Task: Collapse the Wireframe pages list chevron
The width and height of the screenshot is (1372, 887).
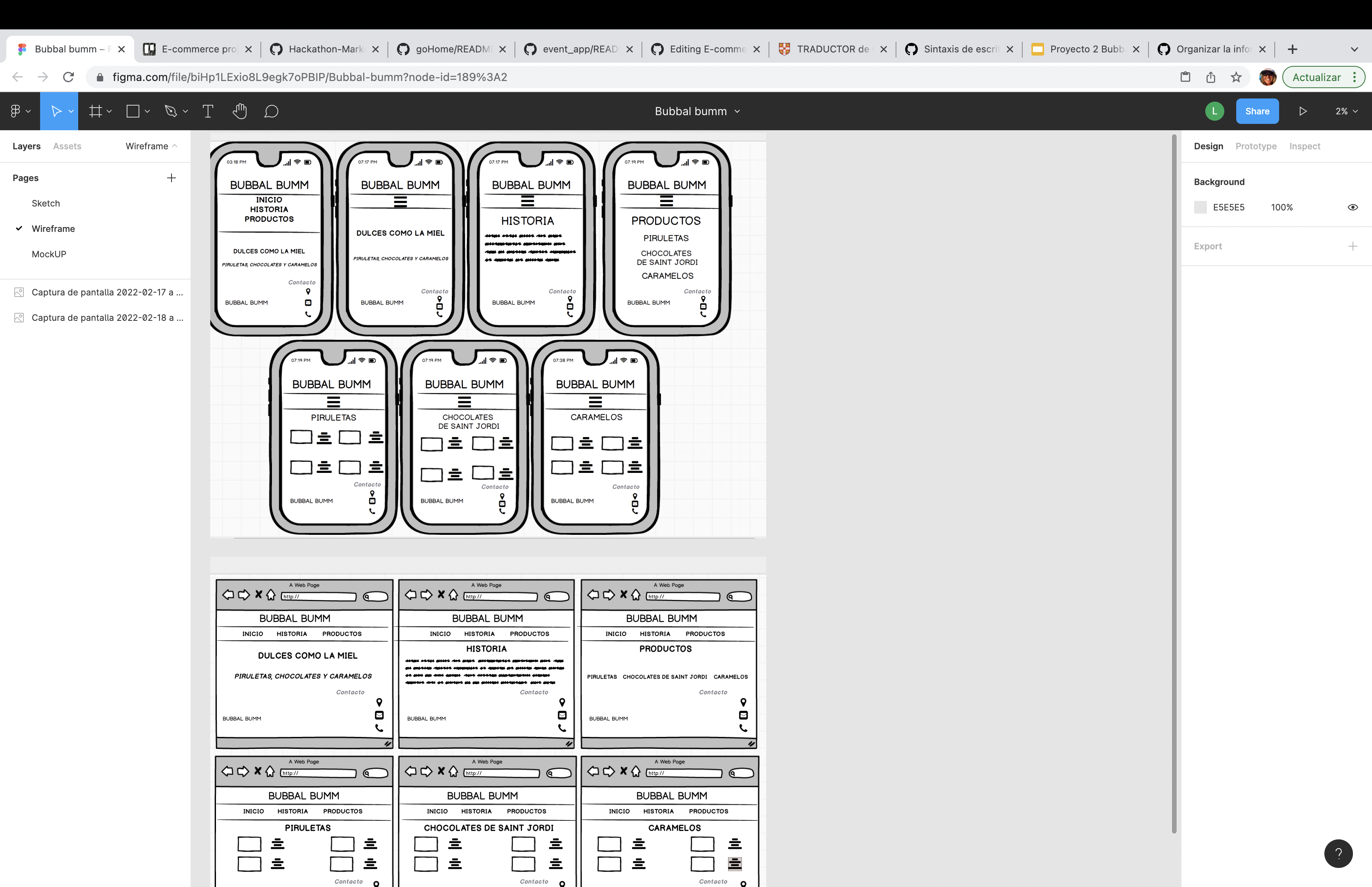Action: [174, 146]
